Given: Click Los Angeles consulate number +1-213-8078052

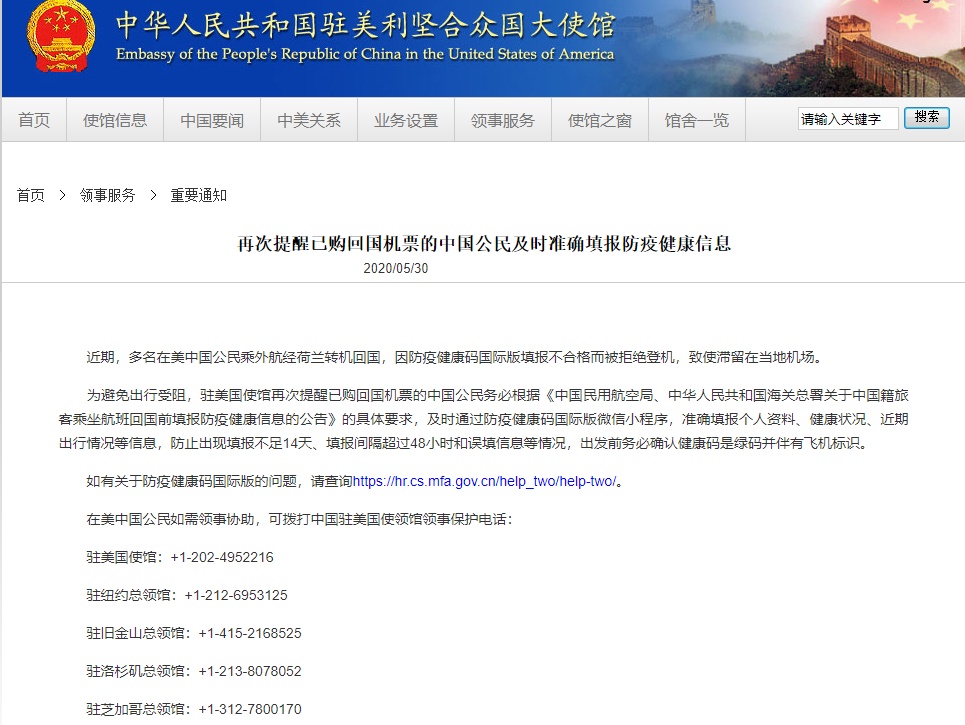Looking at the screenshot, I should [x=250, y=671].
